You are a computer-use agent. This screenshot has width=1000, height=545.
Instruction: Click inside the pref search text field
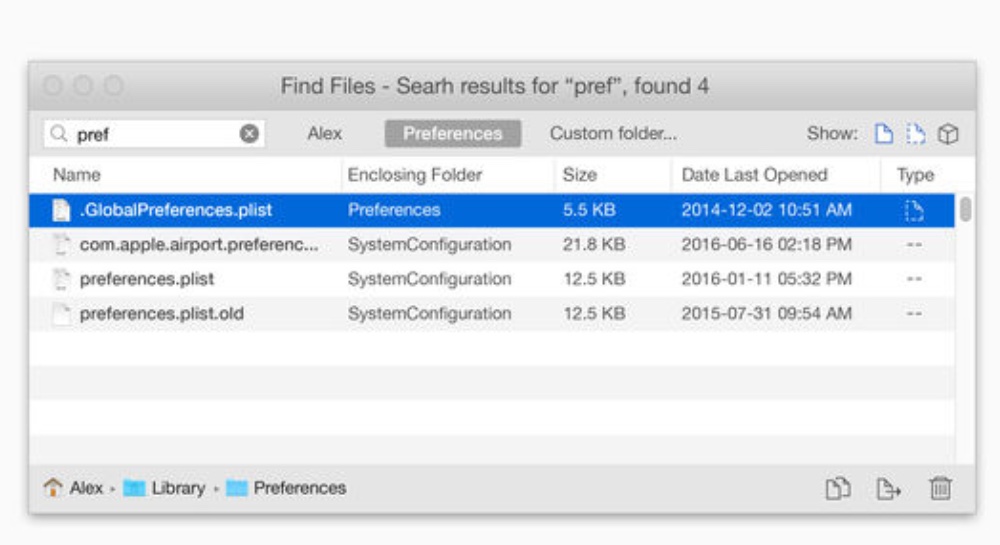pos(150,134)
